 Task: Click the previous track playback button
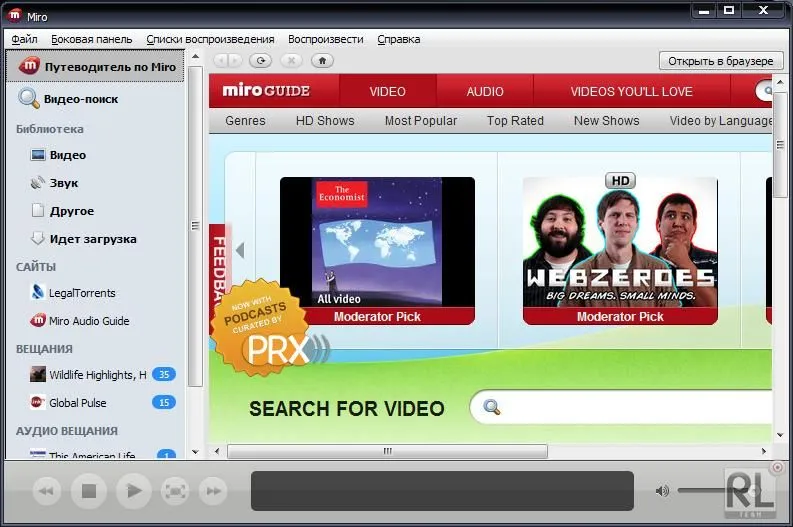[47, 491]
